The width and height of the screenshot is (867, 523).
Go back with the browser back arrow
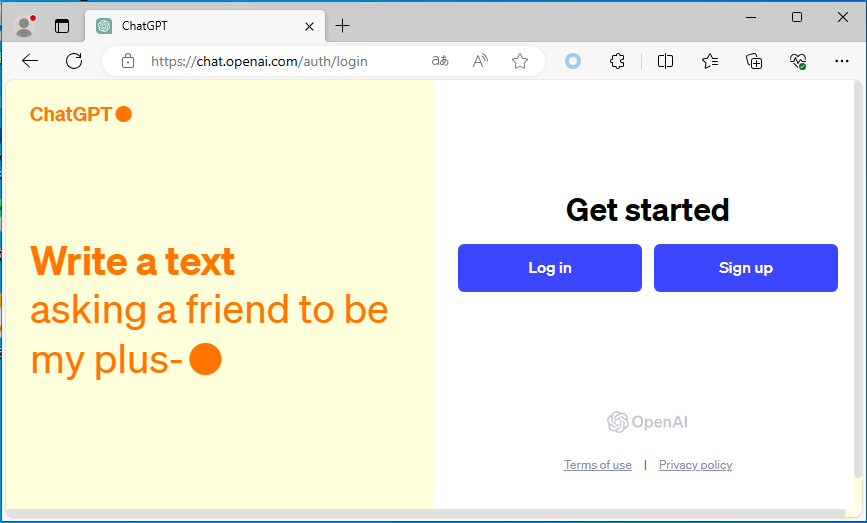click(30, 61)
